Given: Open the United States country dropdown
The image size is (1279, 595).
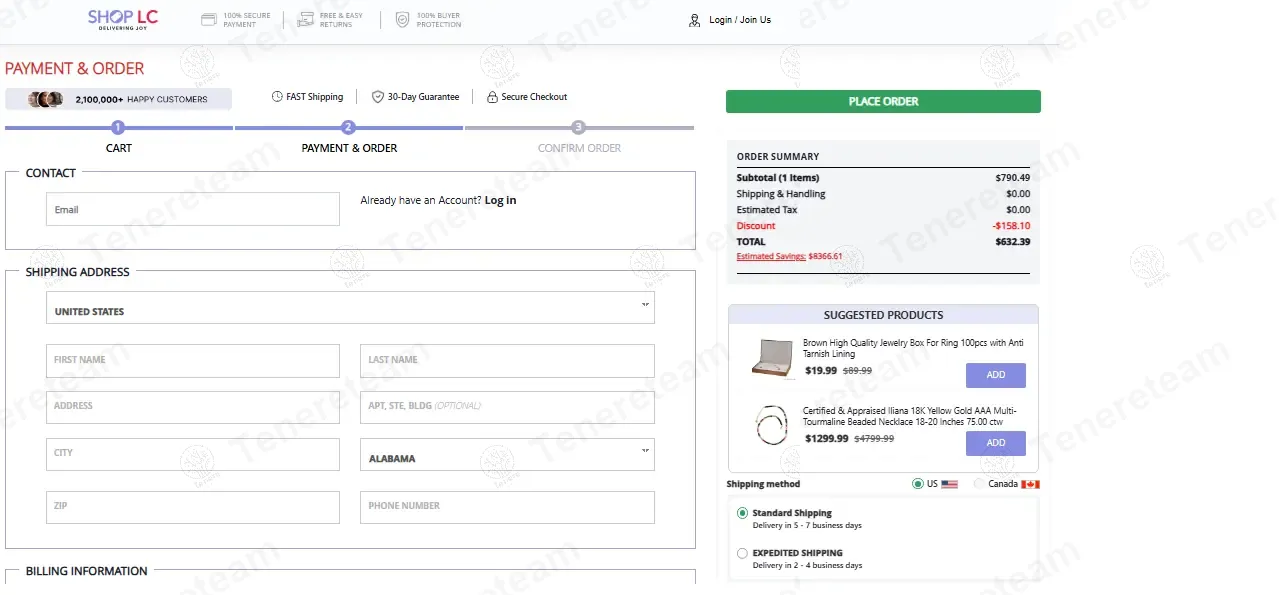Looking at the screenshot, I should pos(350,308).
